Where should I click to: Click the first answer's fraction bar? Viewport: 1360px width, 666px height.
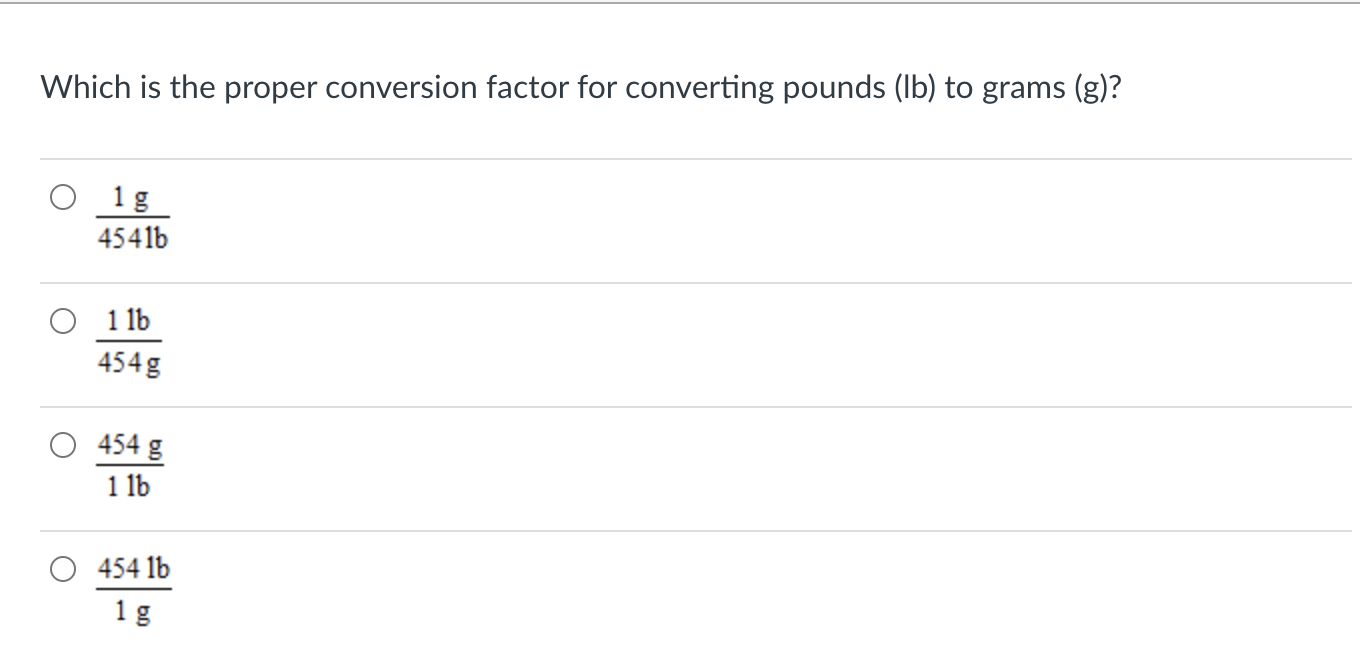132,217
